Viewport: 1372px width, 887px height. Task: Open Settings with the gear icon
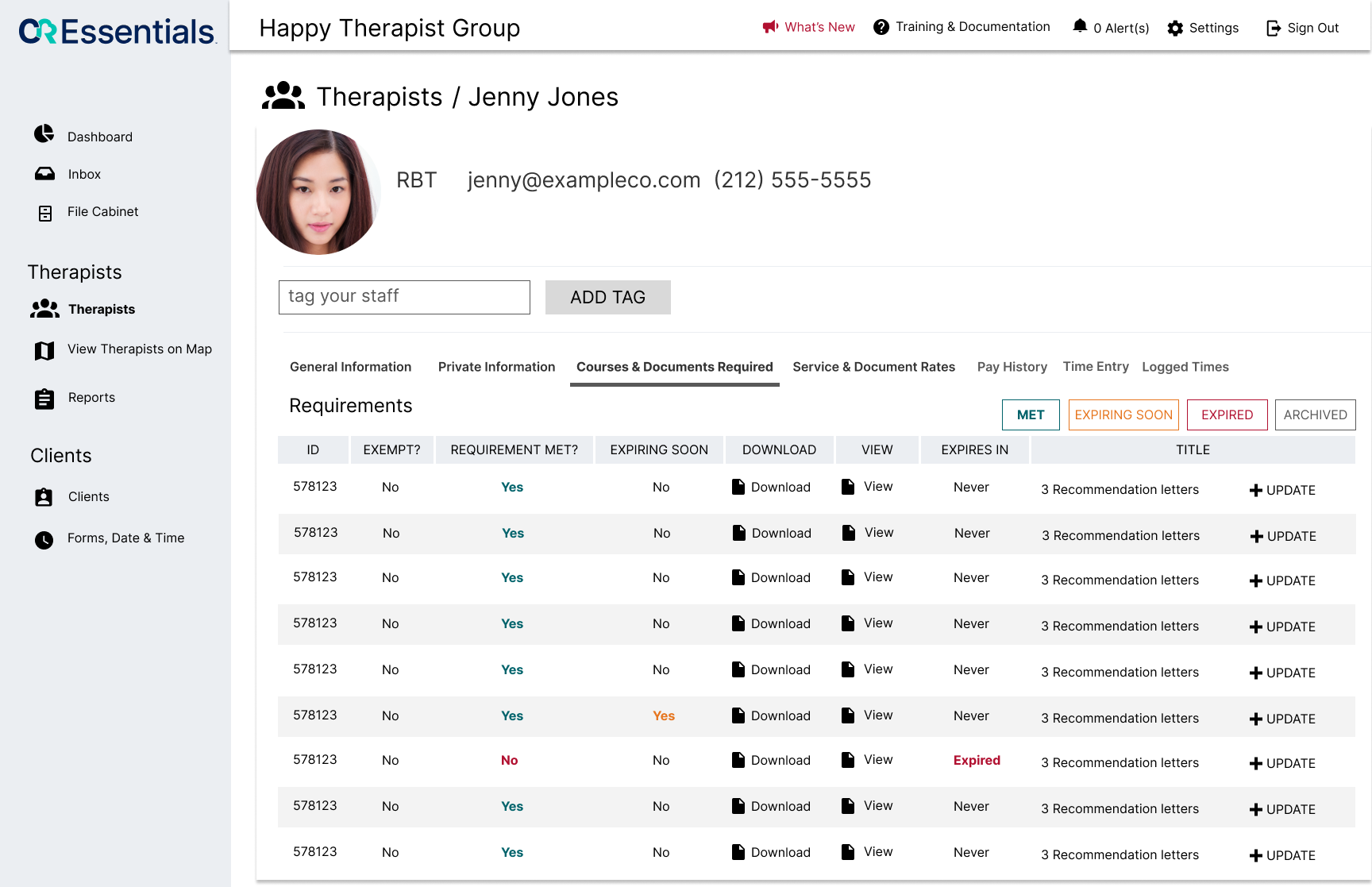[1176, 28]
